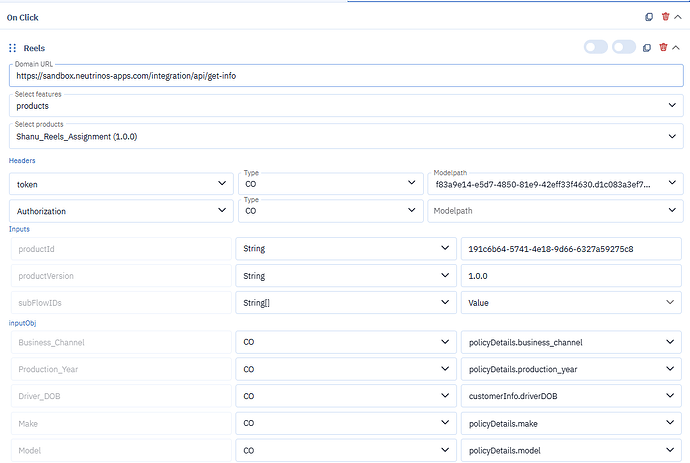Change productId type from String
The image size is (690, 463).
point(346,249)
